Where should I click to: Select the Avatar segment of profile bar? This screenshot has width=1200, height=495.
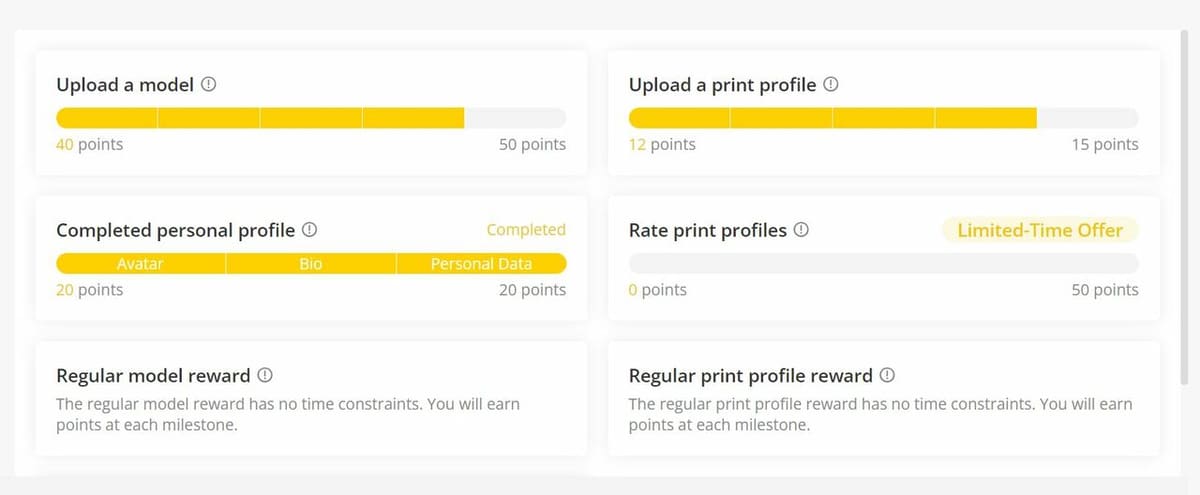click(x=140, y=264)
